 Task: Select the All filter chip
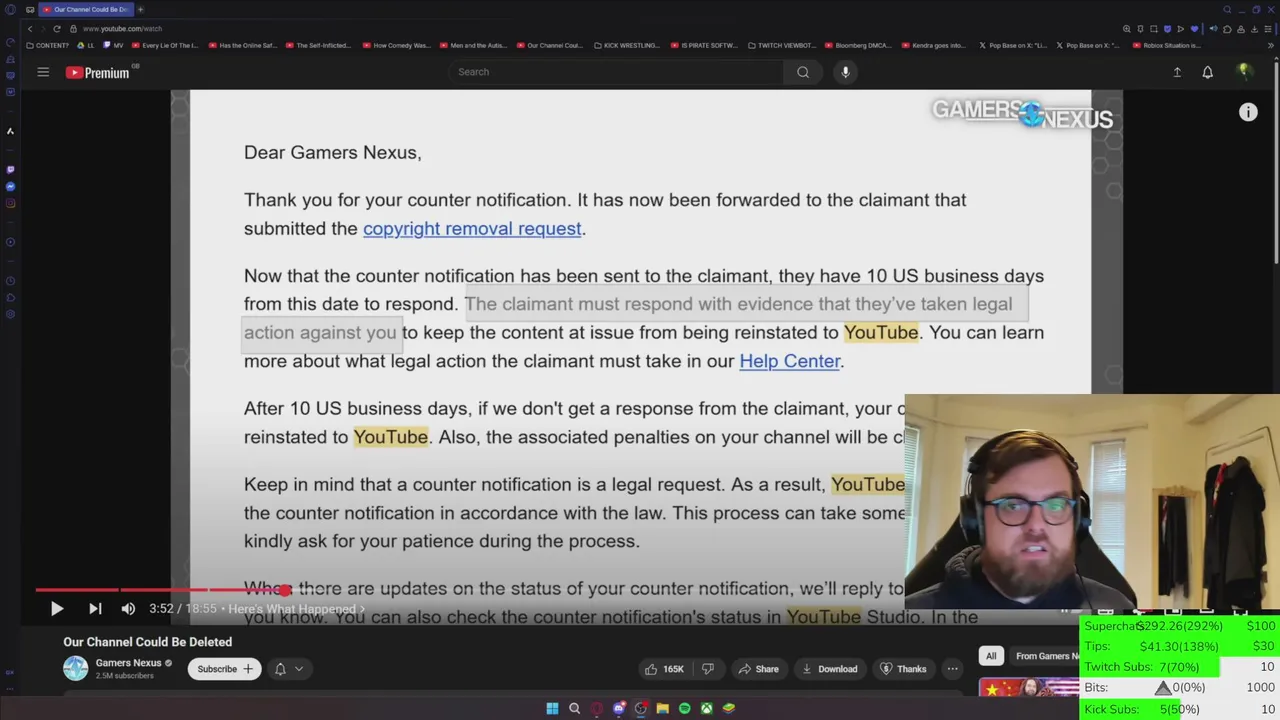point(991,656)
